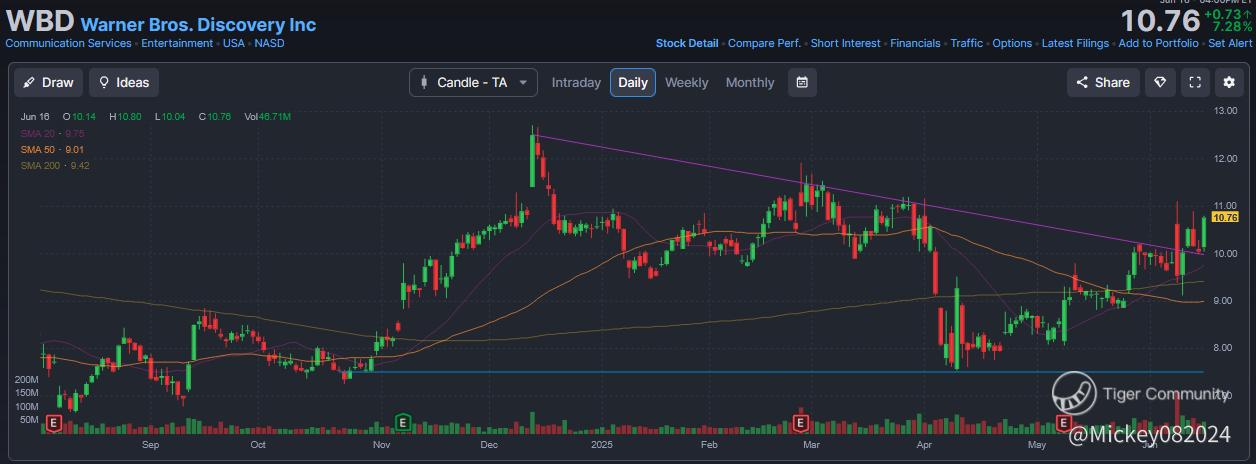Click the November earnings marker

tap(403, 422)
